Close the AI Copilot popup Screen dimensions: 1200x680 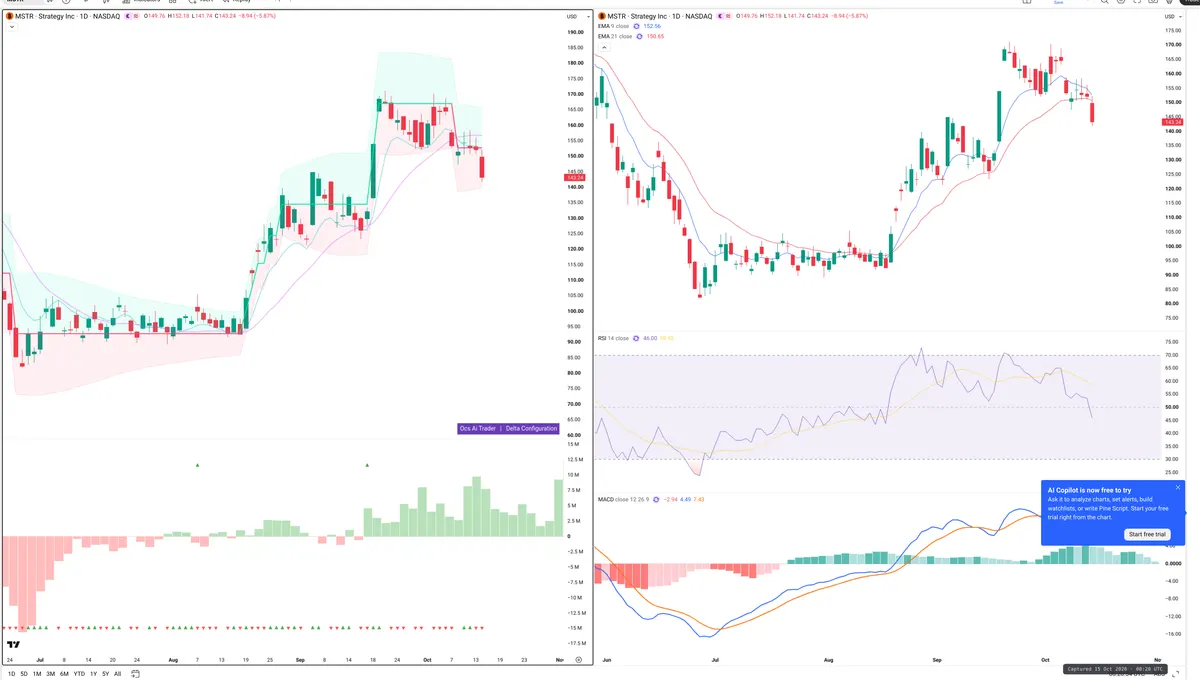tap(1178, 487)
